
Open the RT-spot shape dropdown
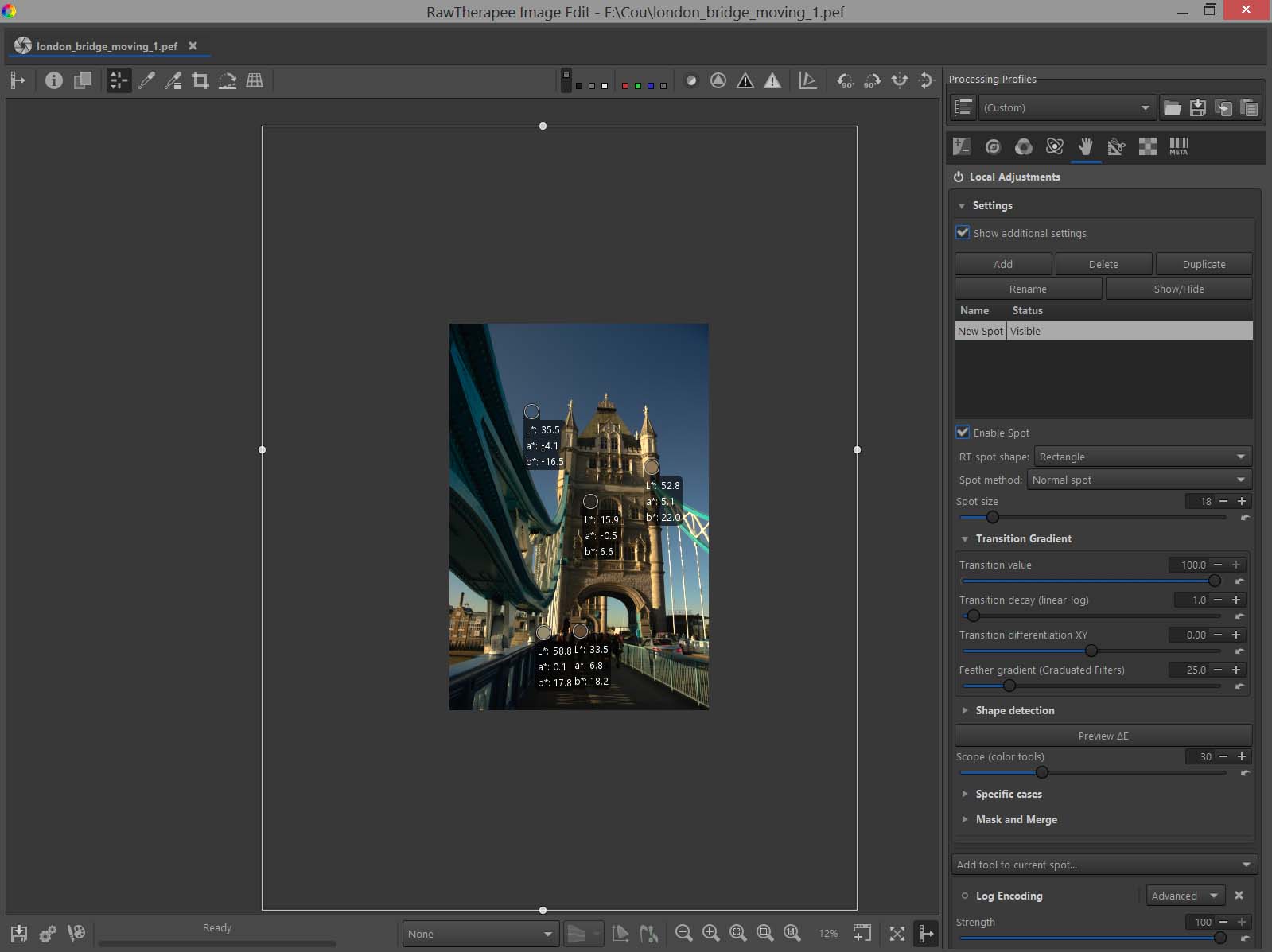point(1142,457)
